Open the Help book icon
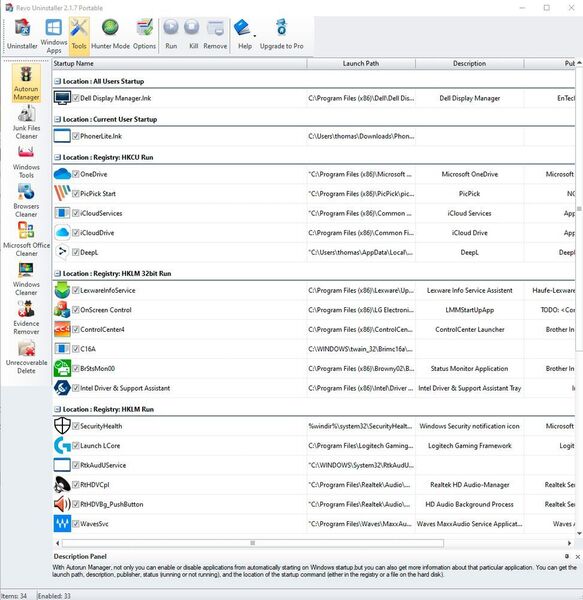Image resolution: width=583 pixels, height=600 pixels. point(242,28)
